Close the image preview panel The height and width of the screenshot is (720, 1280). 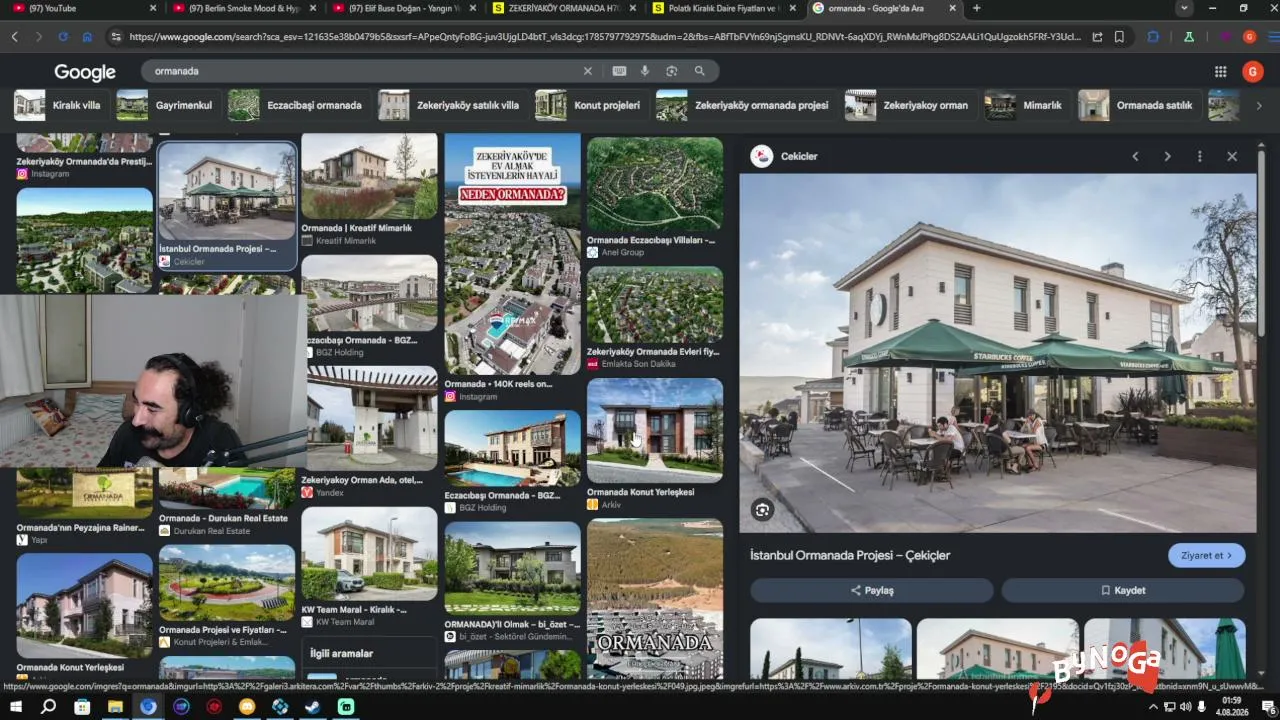(x=1232, y=156)
